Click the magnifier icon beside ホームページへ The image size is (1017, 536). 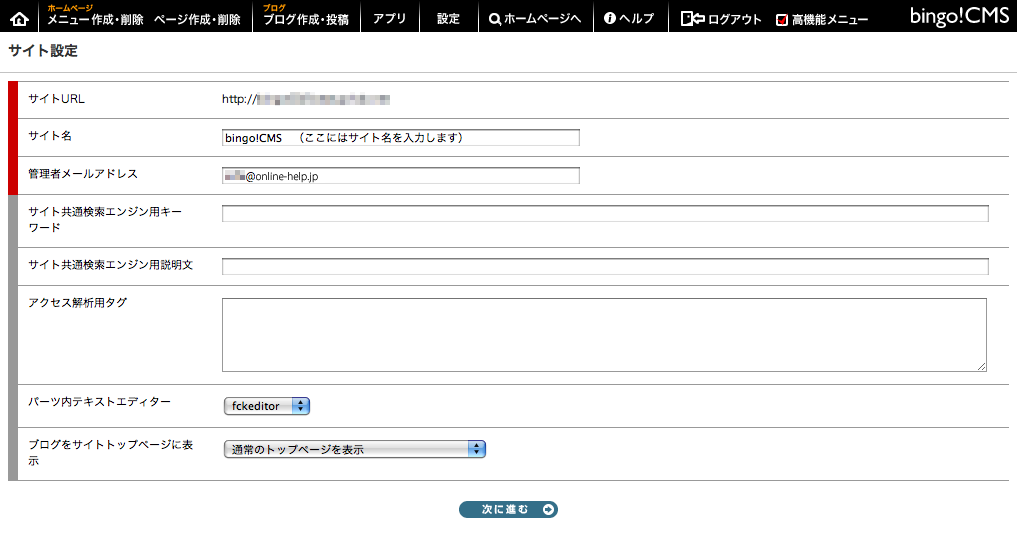coord(495,19)
